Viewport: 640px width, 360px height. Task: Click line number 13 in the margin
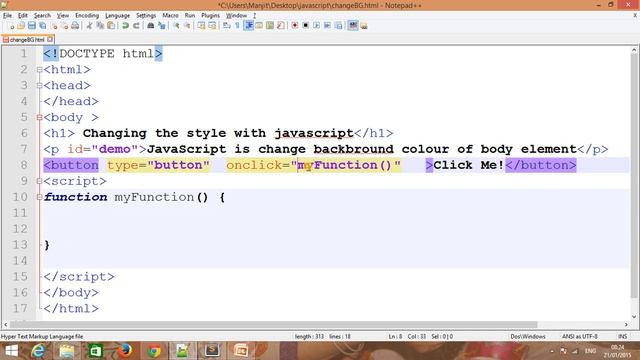[x=20, y=245]
